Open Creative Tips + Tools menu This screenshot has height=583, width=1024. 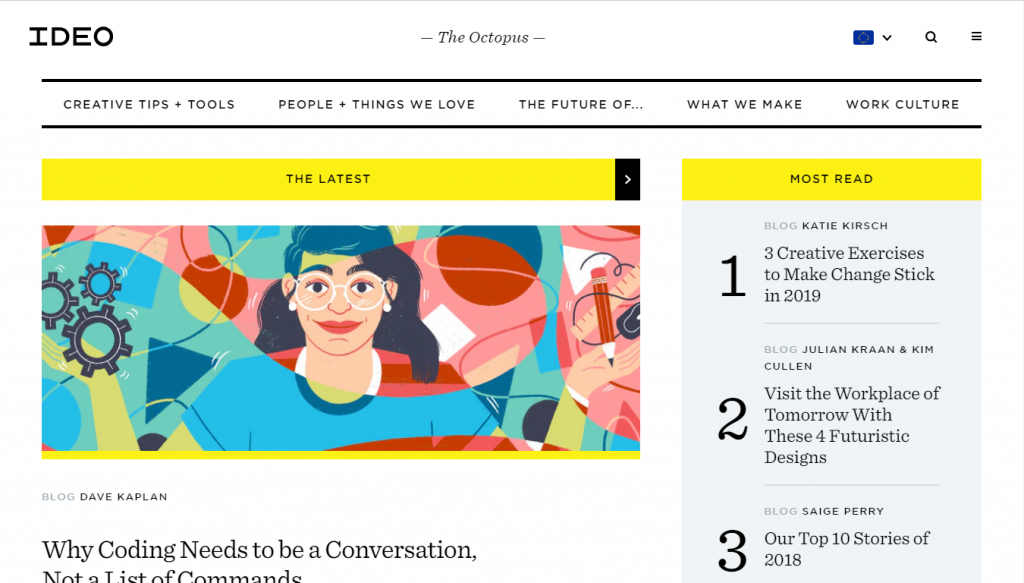[149, 104]
